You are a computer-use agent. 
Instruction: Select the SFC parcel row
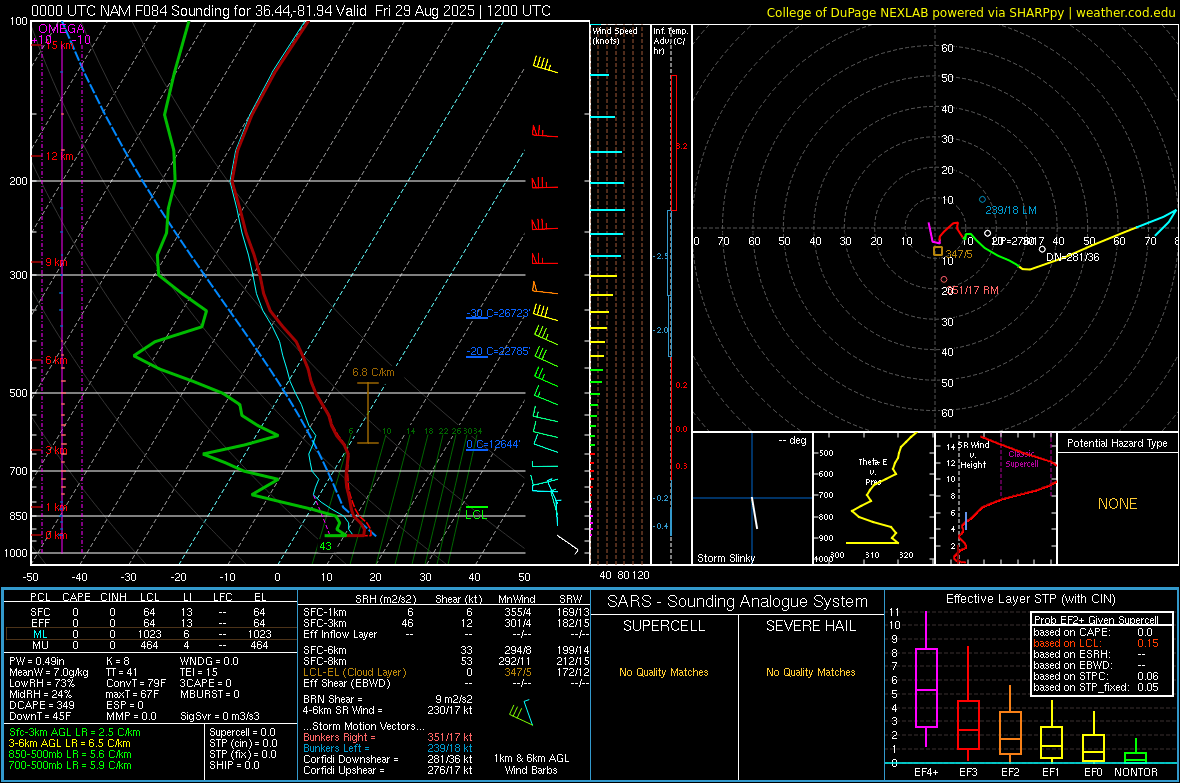149,612
